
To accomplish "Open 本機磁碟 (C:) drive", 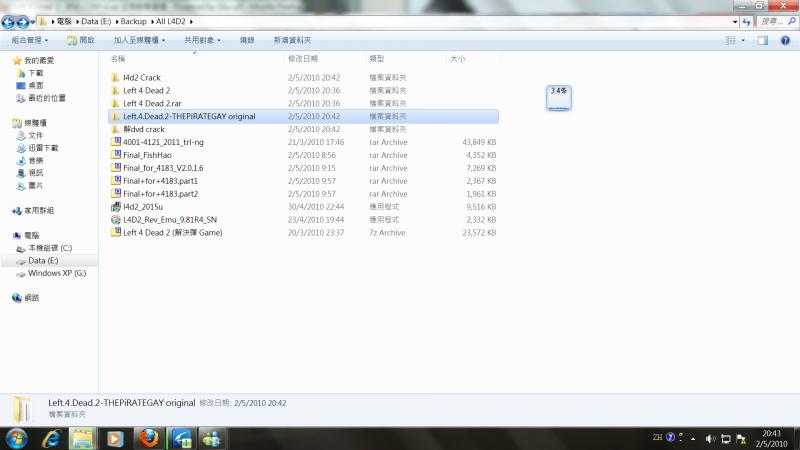I will tap(49, 248).
